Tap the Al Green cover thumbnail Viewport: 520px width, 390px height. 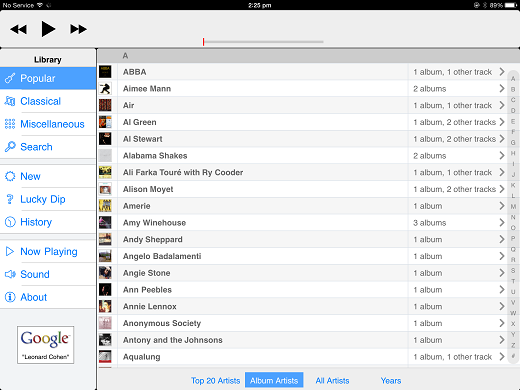(105, 122)
